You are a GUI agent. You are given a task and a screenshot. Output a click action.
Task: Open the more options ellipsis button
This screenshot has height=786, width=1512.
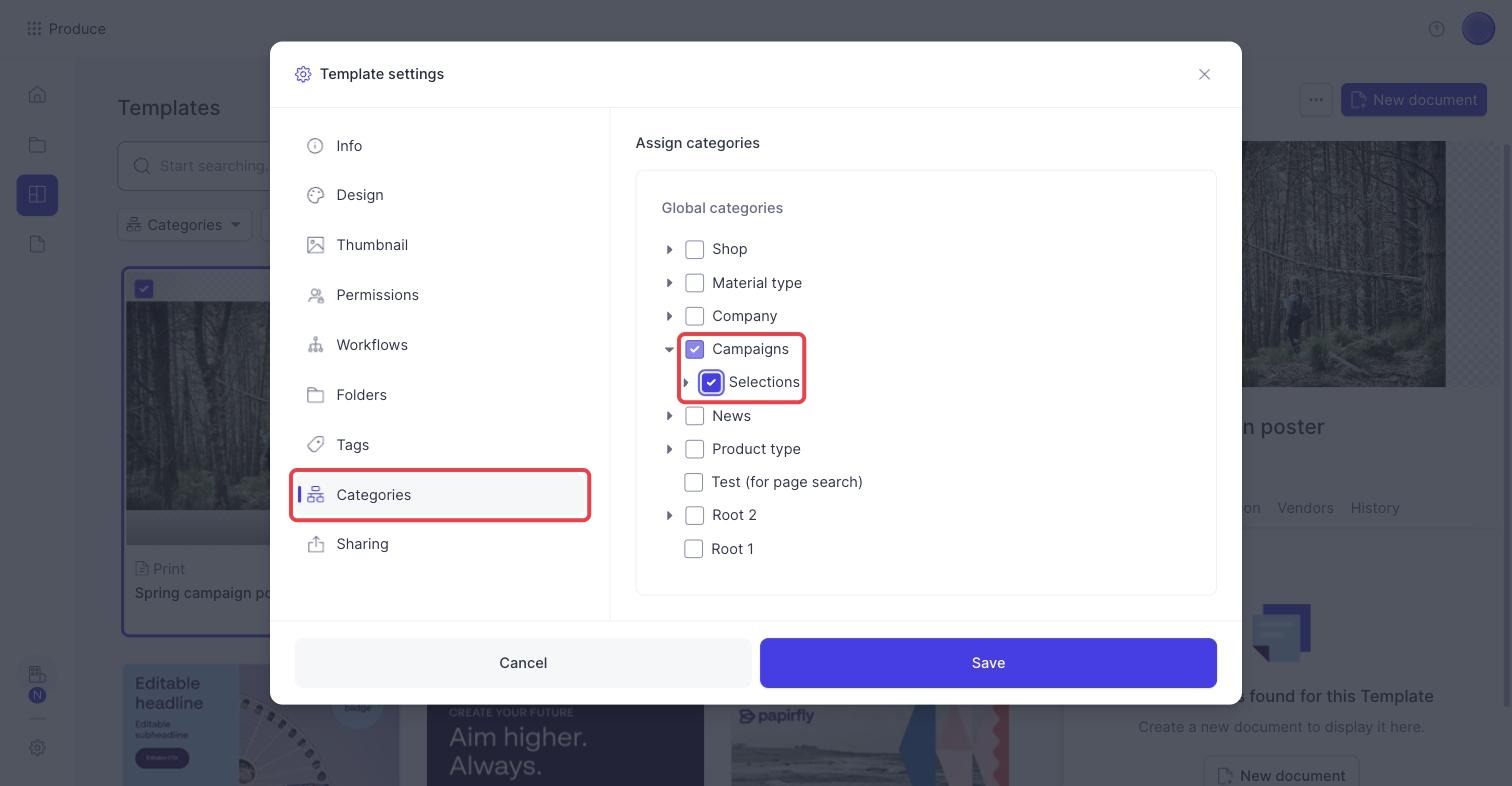(1316, 99)
